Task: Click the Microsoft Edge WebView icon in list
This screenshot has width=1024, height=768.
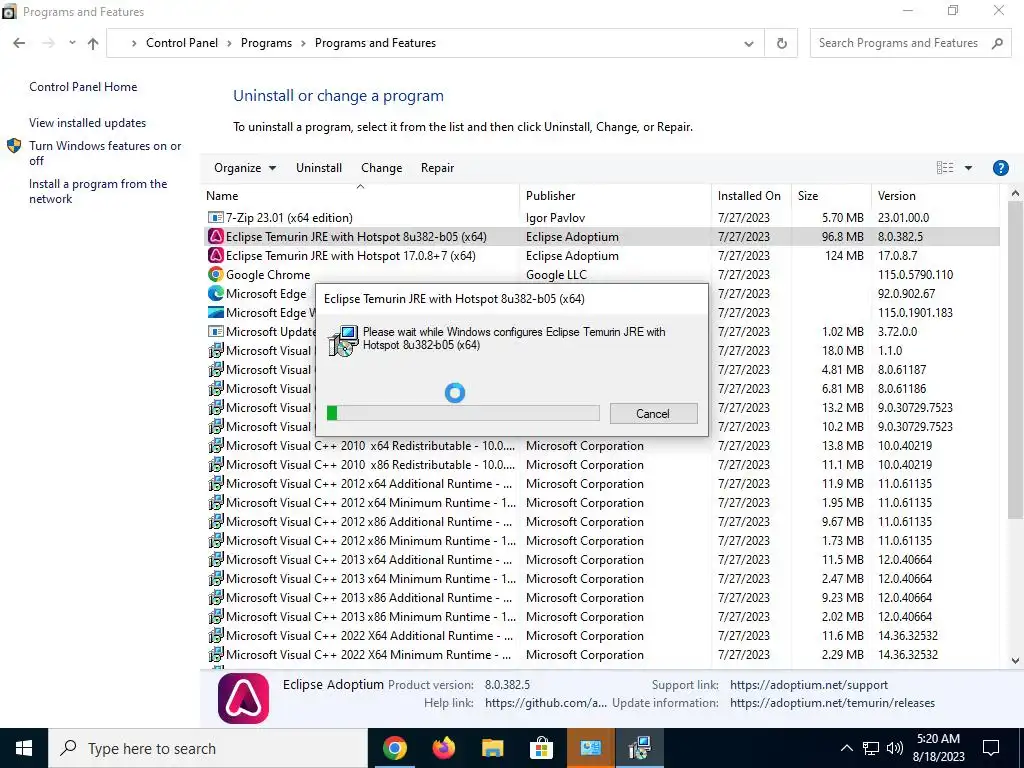Action: pos(216,312)
